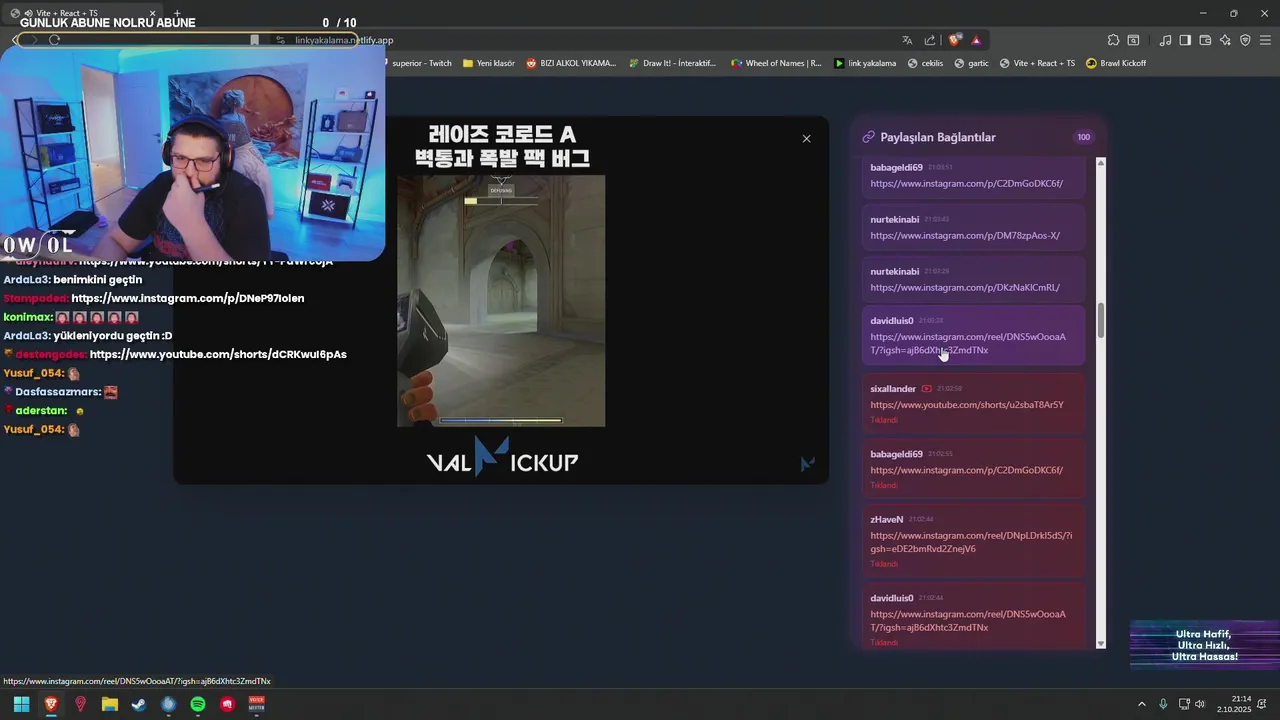Open the highlighted davidluis0 reel link

pos(968,344)
